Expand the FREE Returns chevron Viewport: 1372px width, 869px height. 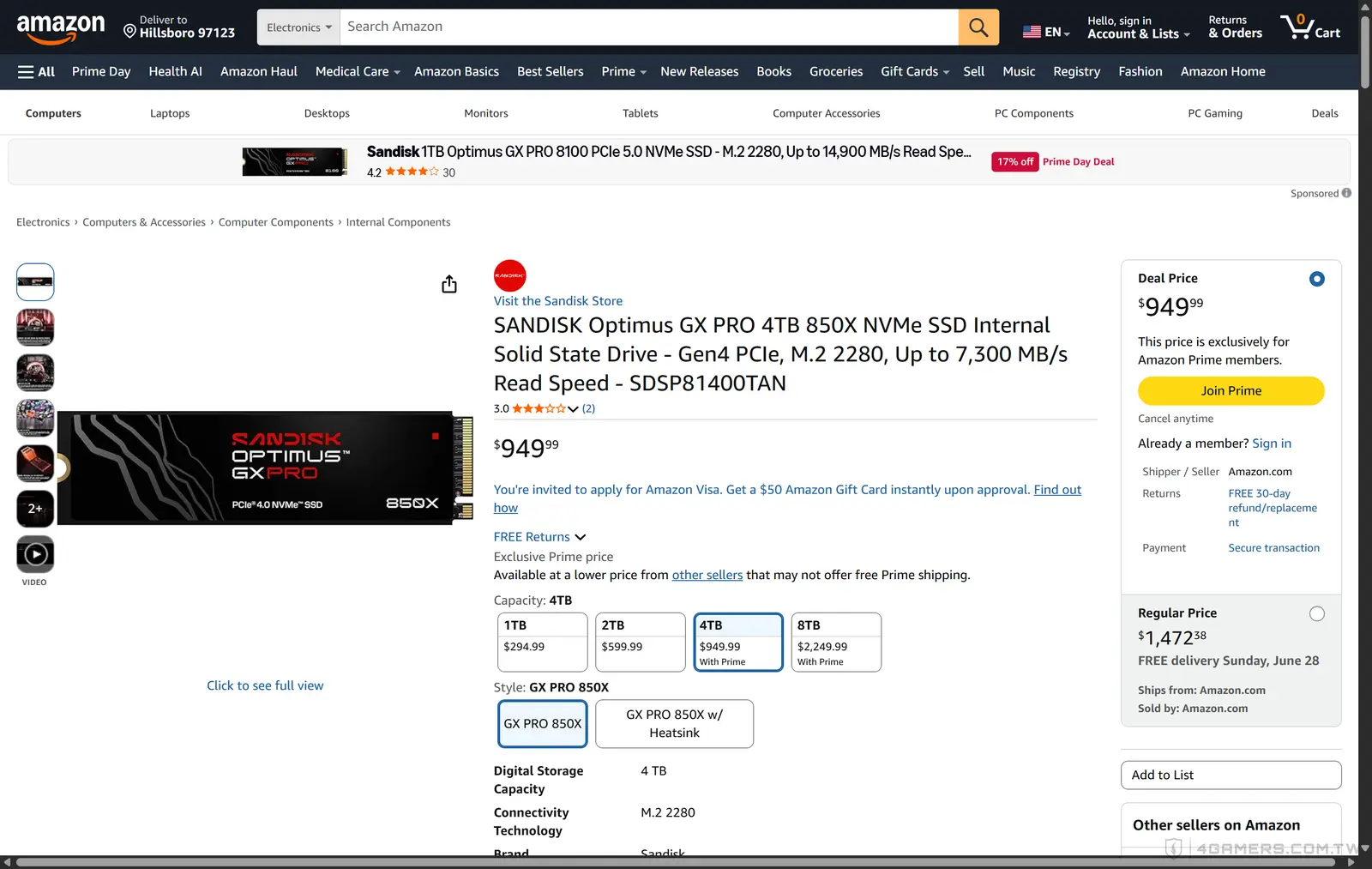coord(581,537)
